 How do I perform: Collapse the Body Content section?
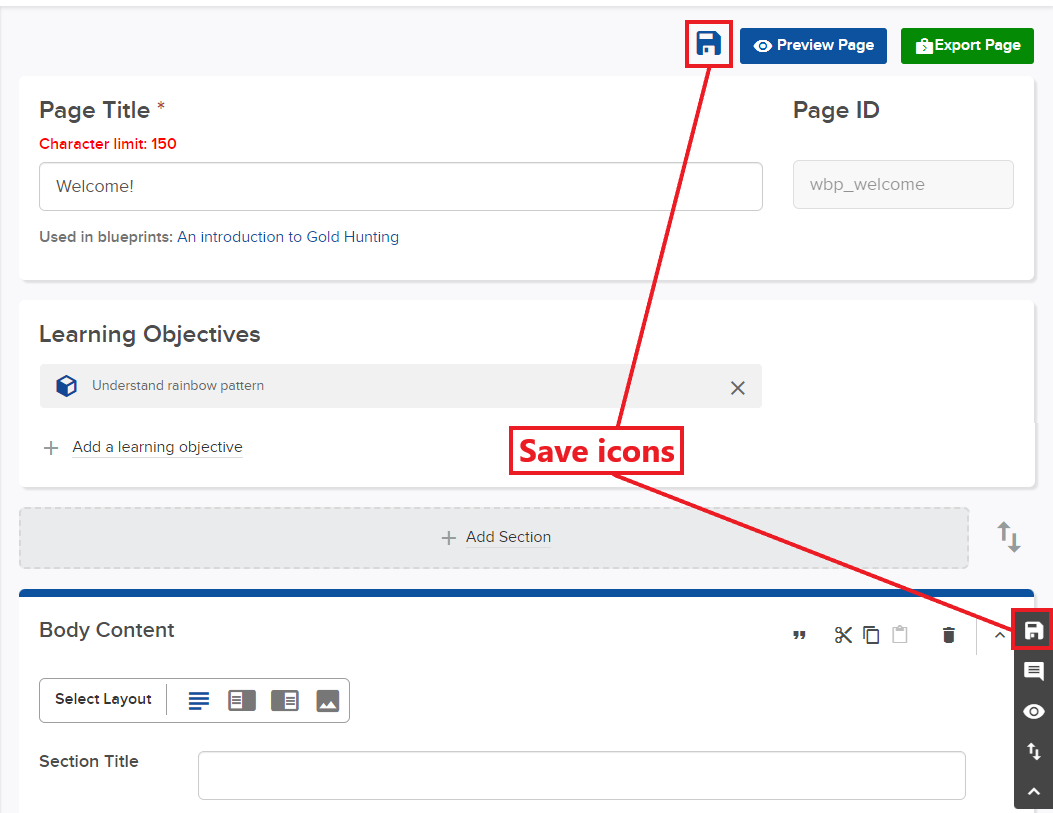[x=999, y=635]
